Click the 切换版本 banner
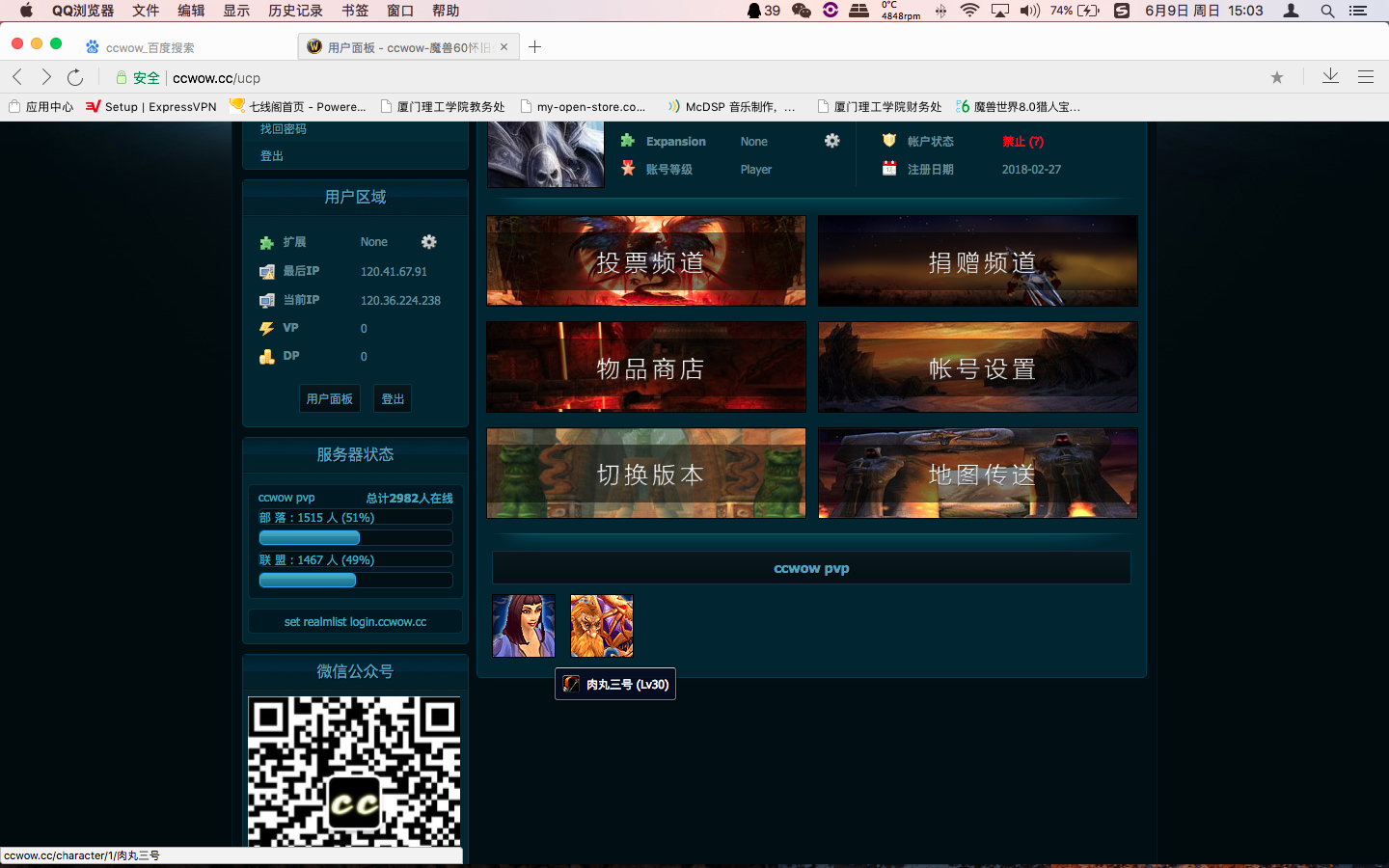Image resolution: width=1389 pixels, height=868 pixels. point(646,474)
